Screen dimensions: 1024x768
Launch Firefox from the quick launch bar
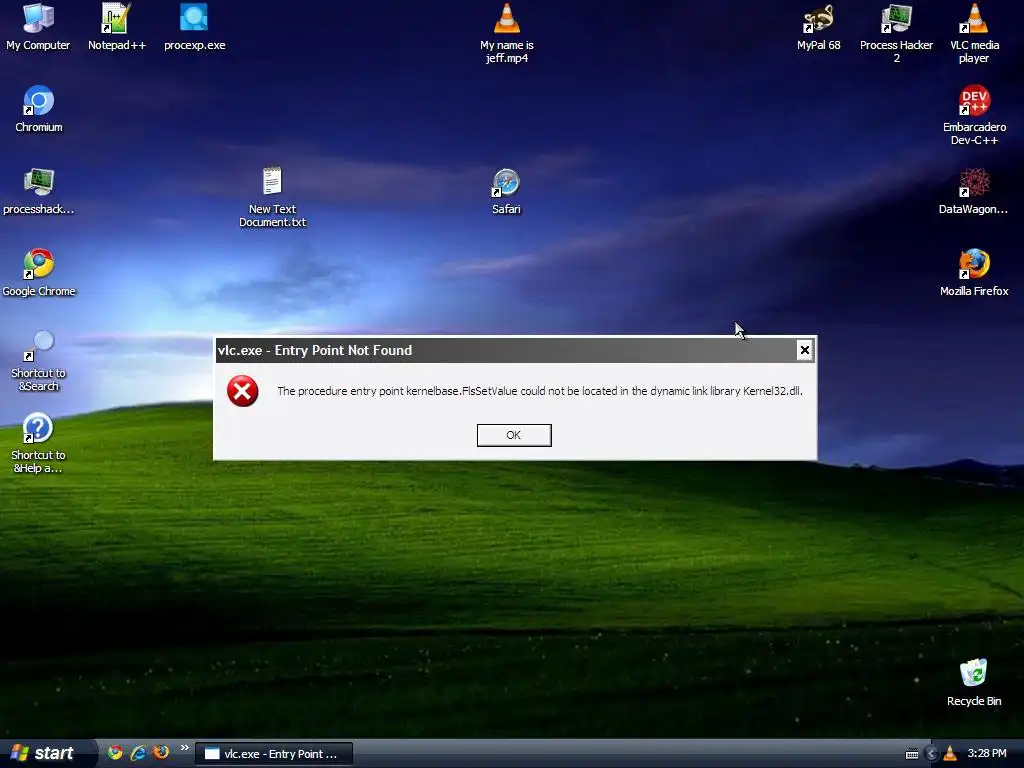tap(161, 752)
